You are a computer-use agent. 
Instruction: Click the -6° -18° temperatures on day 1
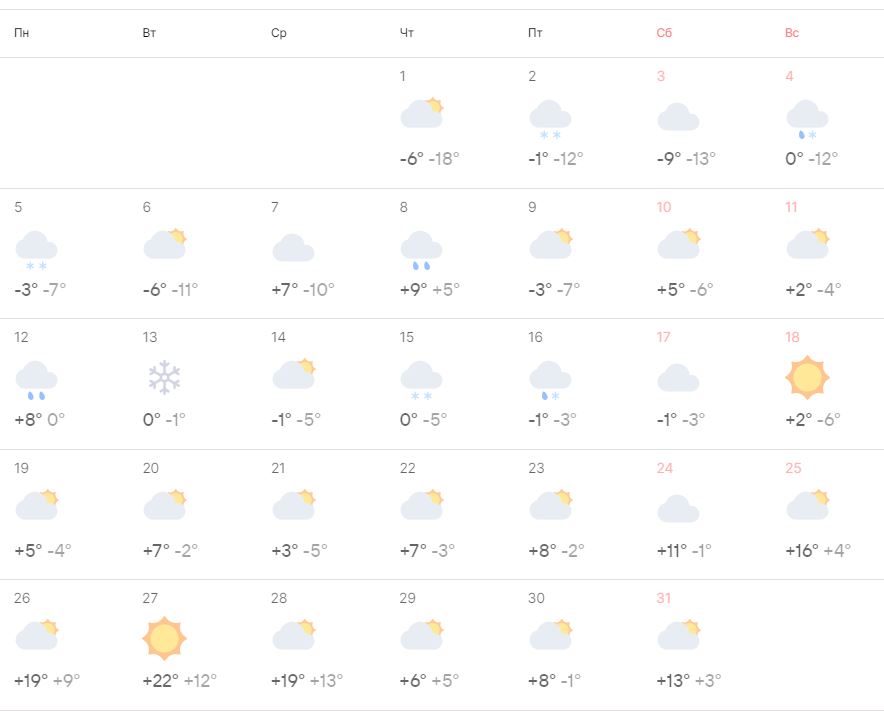429,158
